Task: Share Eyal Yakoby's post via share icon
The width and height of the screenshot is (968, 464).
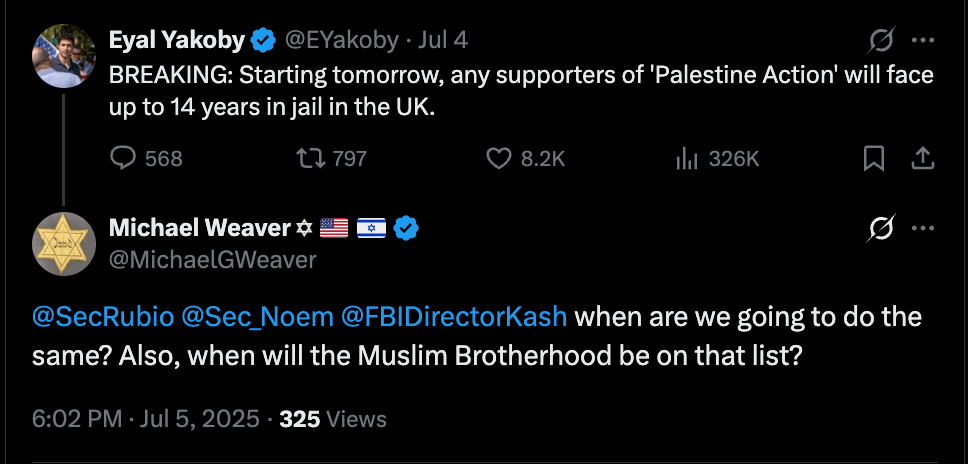Action: coord(923,158)
